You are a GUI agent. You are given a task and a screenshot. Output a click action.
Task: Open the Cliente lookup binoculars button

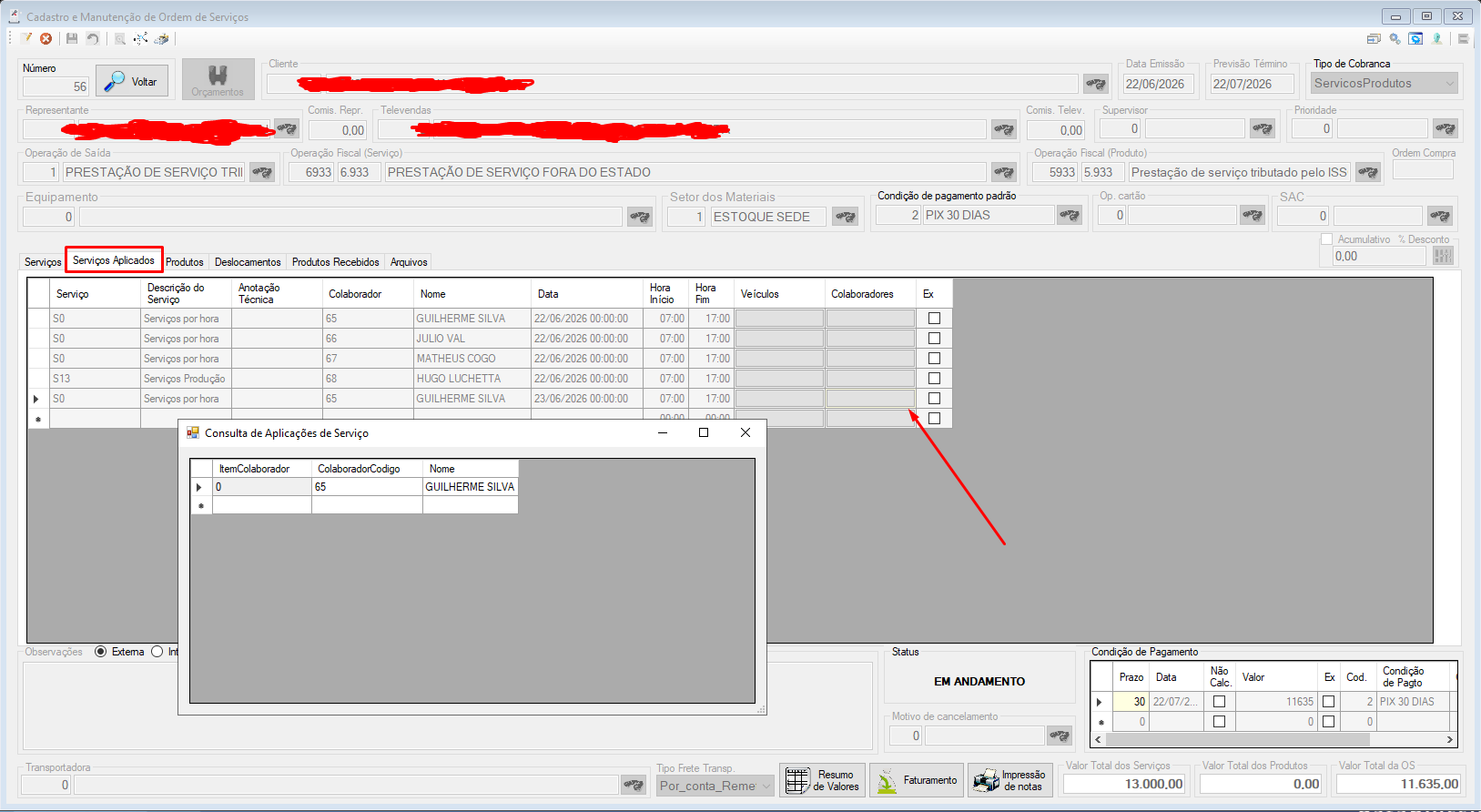tap(1096, 84)
